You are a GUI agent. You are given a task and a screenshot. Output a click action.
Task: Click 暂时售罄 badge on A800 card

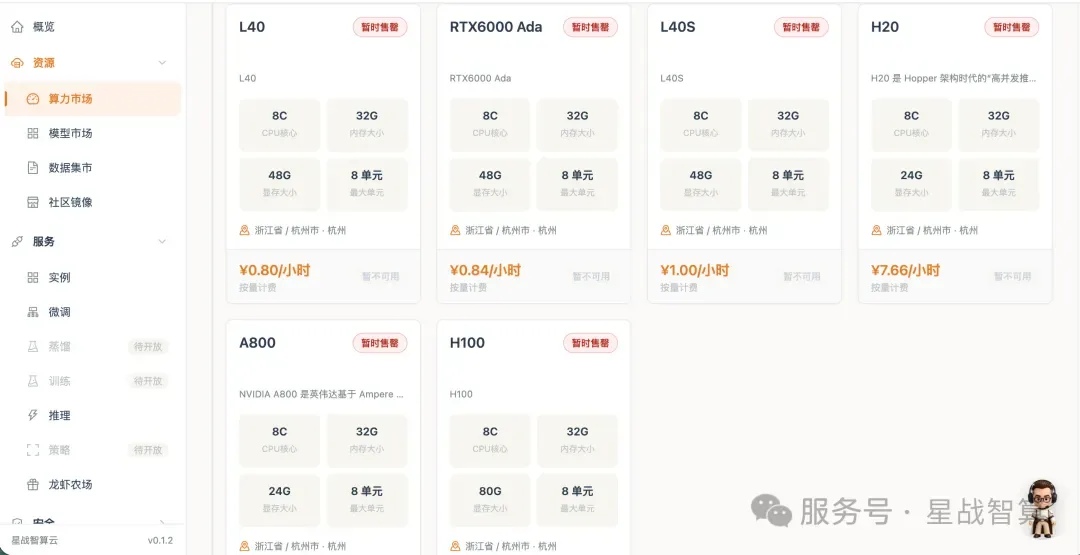coord(380,343)
